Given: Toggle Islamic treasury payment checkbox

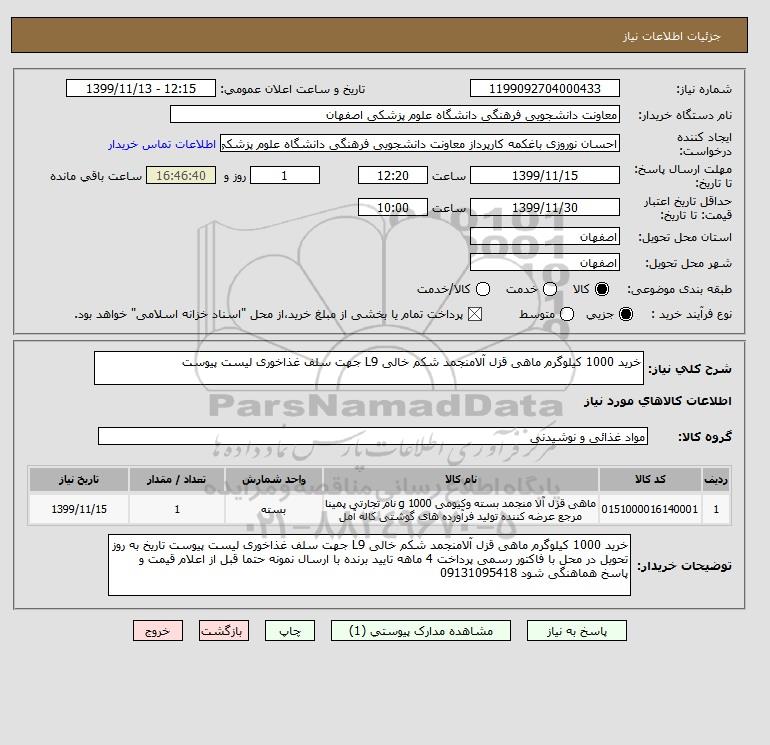Looking at the screenshot, I should pos(475,314).
